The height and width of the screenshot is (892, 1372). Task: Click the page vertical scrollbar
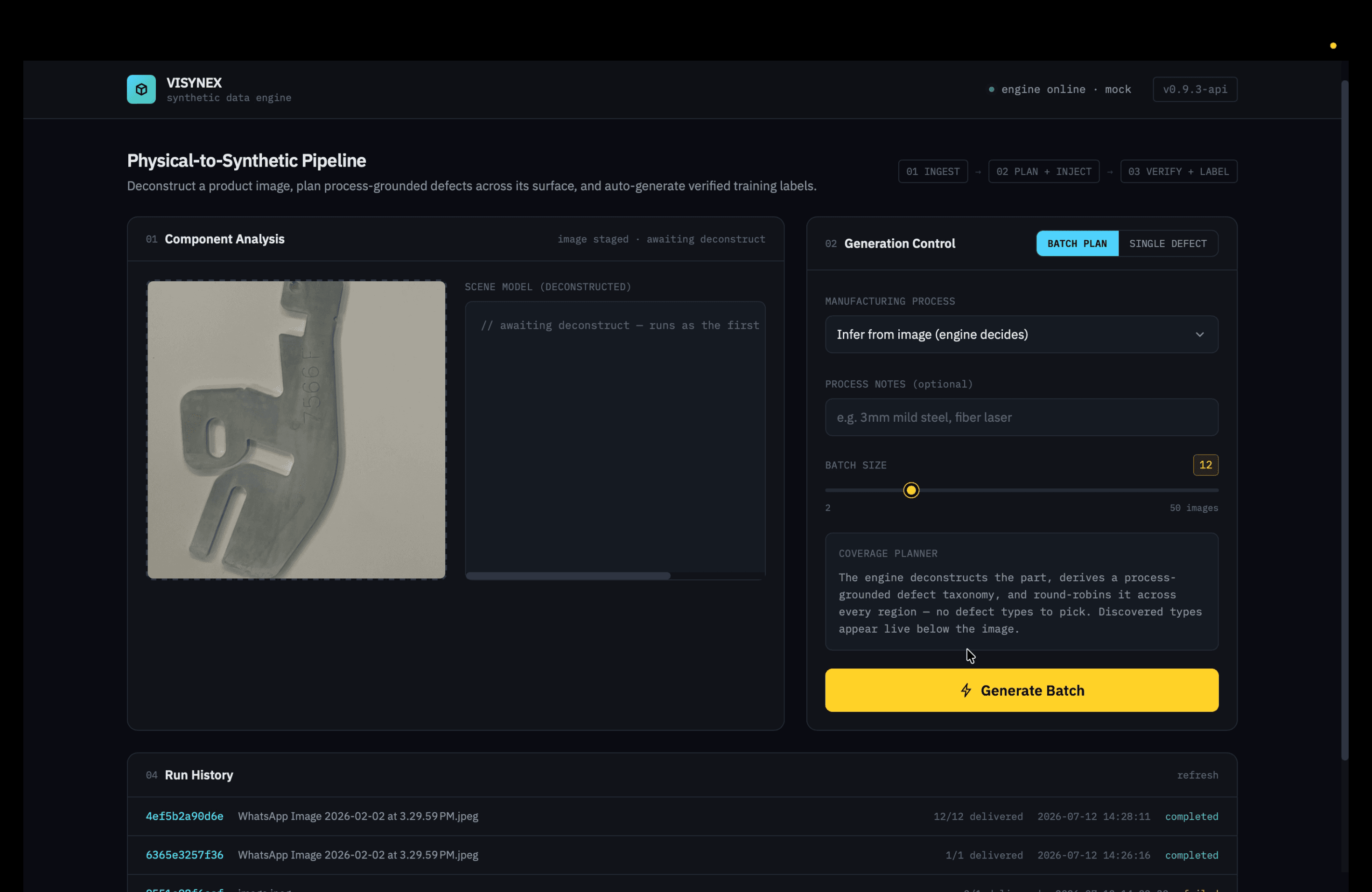(x=1344, y=421)
